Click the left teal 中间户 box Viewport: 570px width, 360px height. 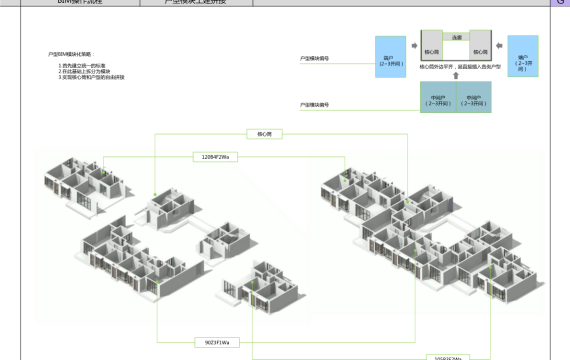[x=438, y=97]
